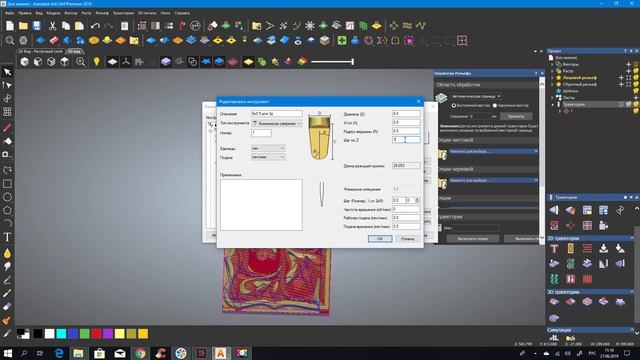Viewport: 640px width, 360px height.
Task: Toggle visibility bulb for Raster row
Action: pos(636,71)
